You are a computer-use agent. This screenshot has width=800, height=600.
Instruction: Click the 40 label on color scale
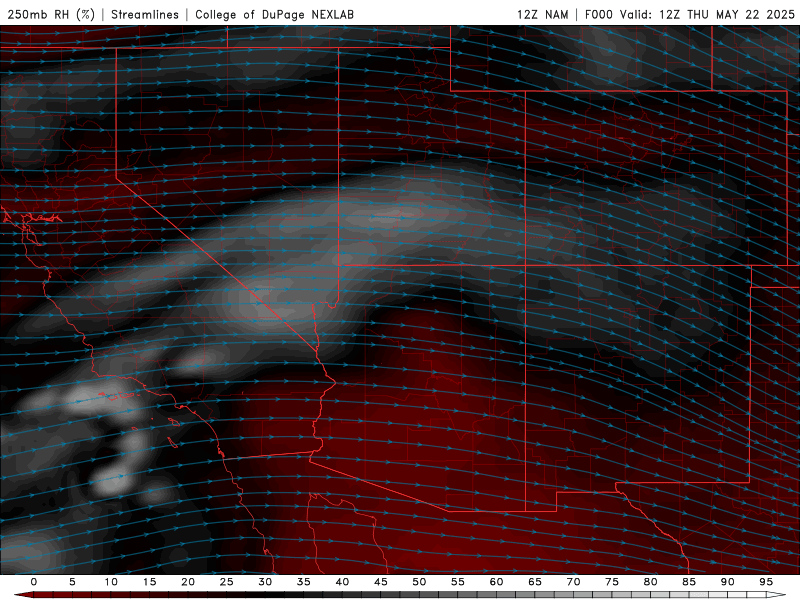click(342, 582)
